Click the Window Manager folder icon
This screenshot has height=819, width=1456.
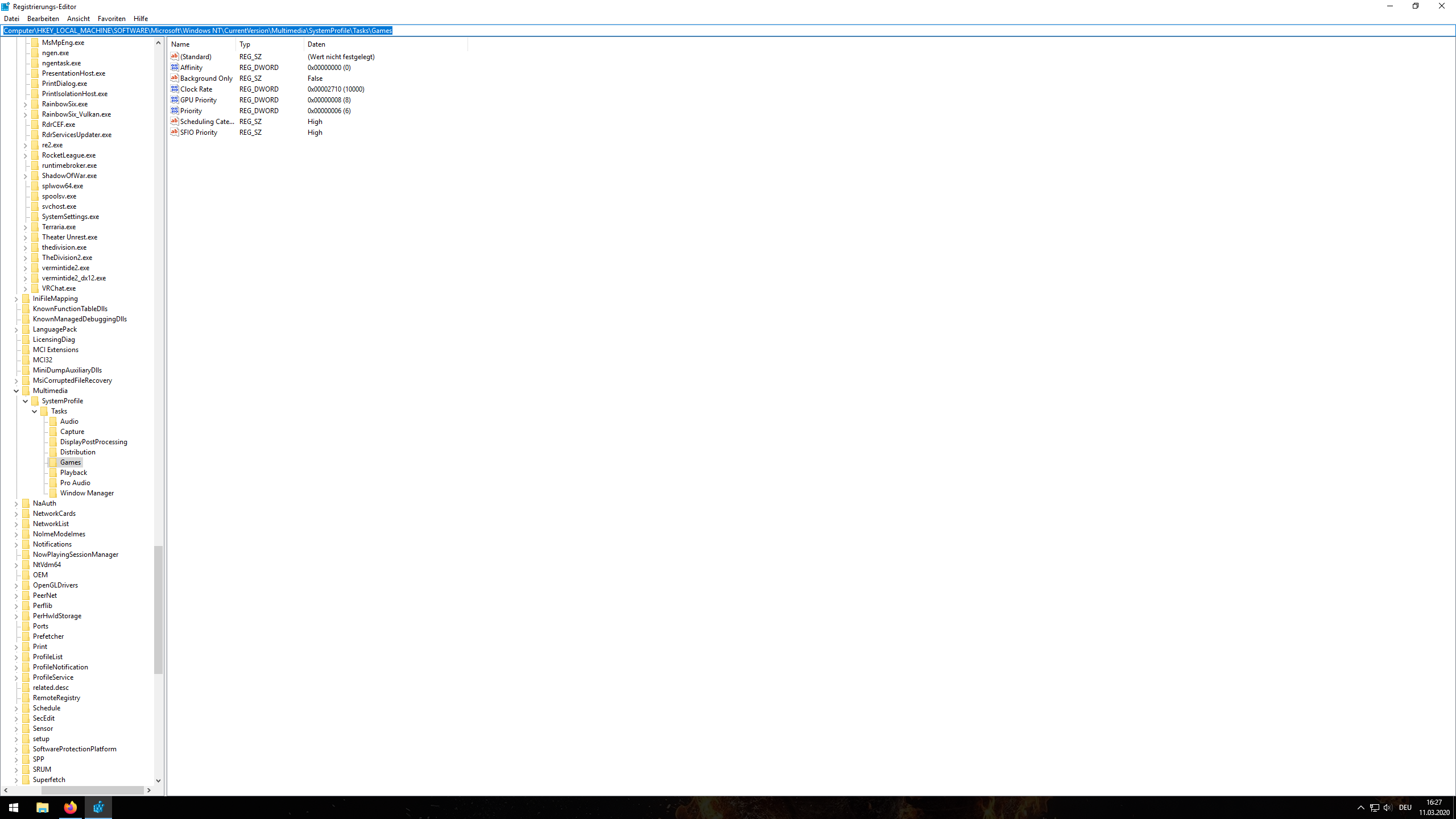tap(53, 493)
